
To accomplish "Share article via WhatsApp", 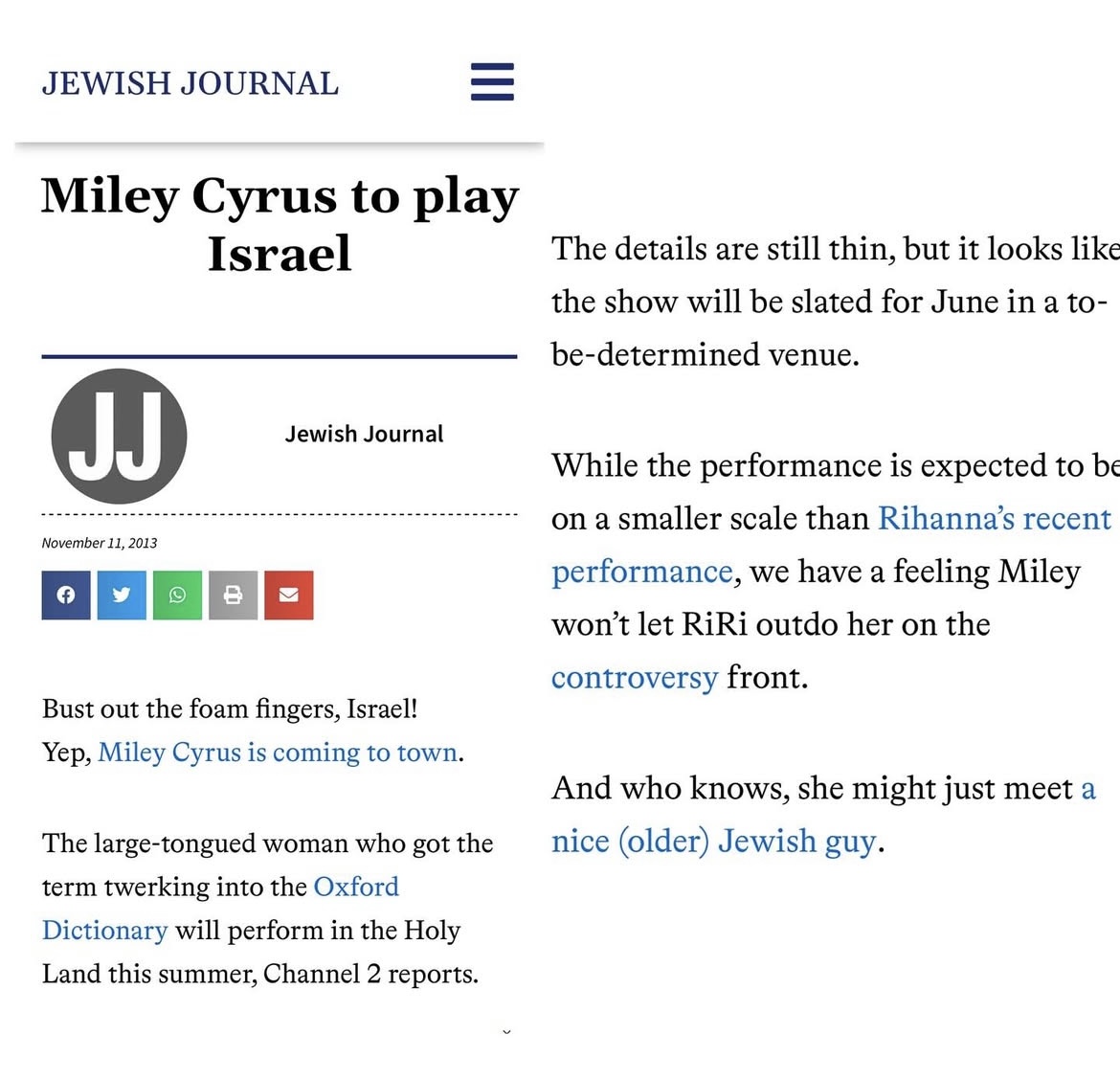I will click(x=177, y=595).
